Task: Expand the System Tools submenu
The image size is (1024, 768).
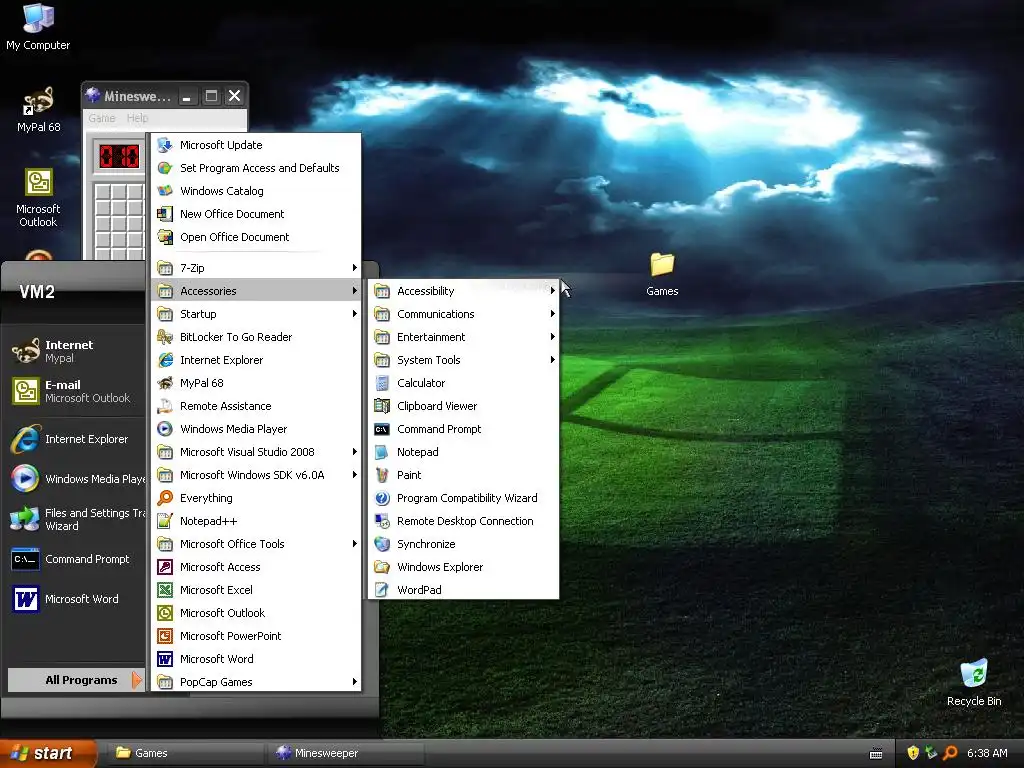Action: (464, 360)
